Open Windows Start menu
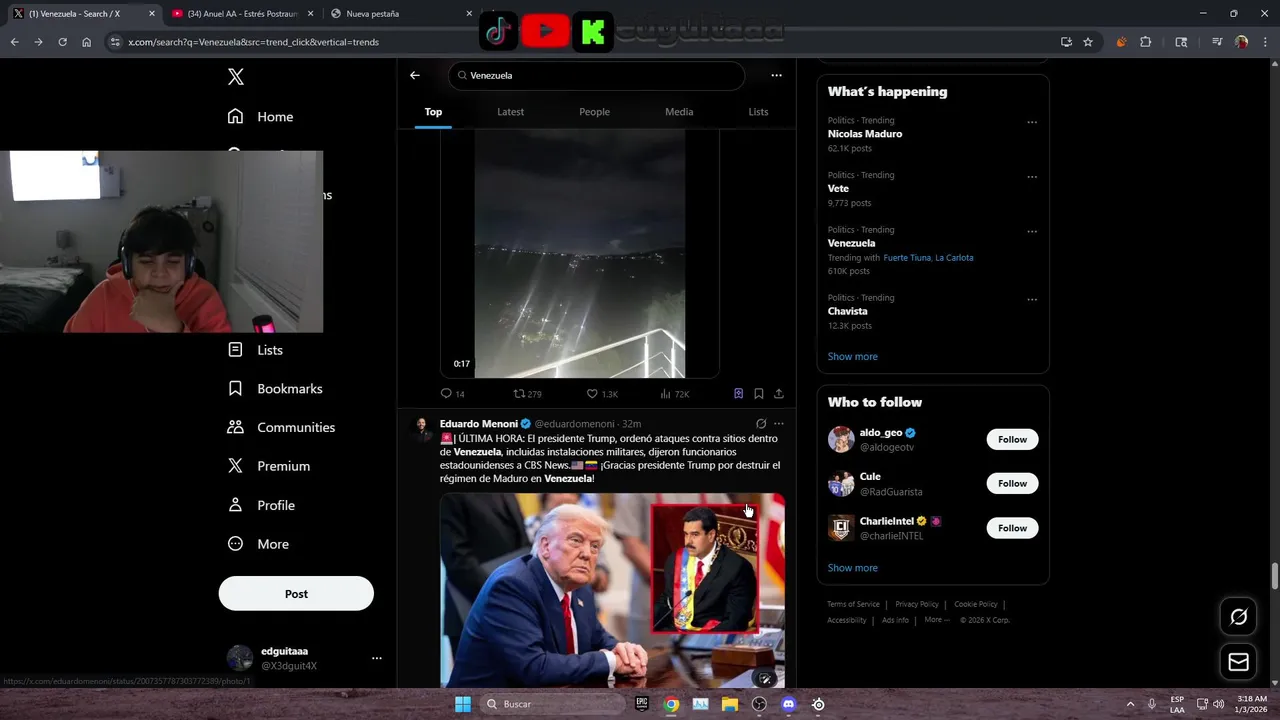The image size is (1280, 720). pyautogui.click(x=463, y=704)
